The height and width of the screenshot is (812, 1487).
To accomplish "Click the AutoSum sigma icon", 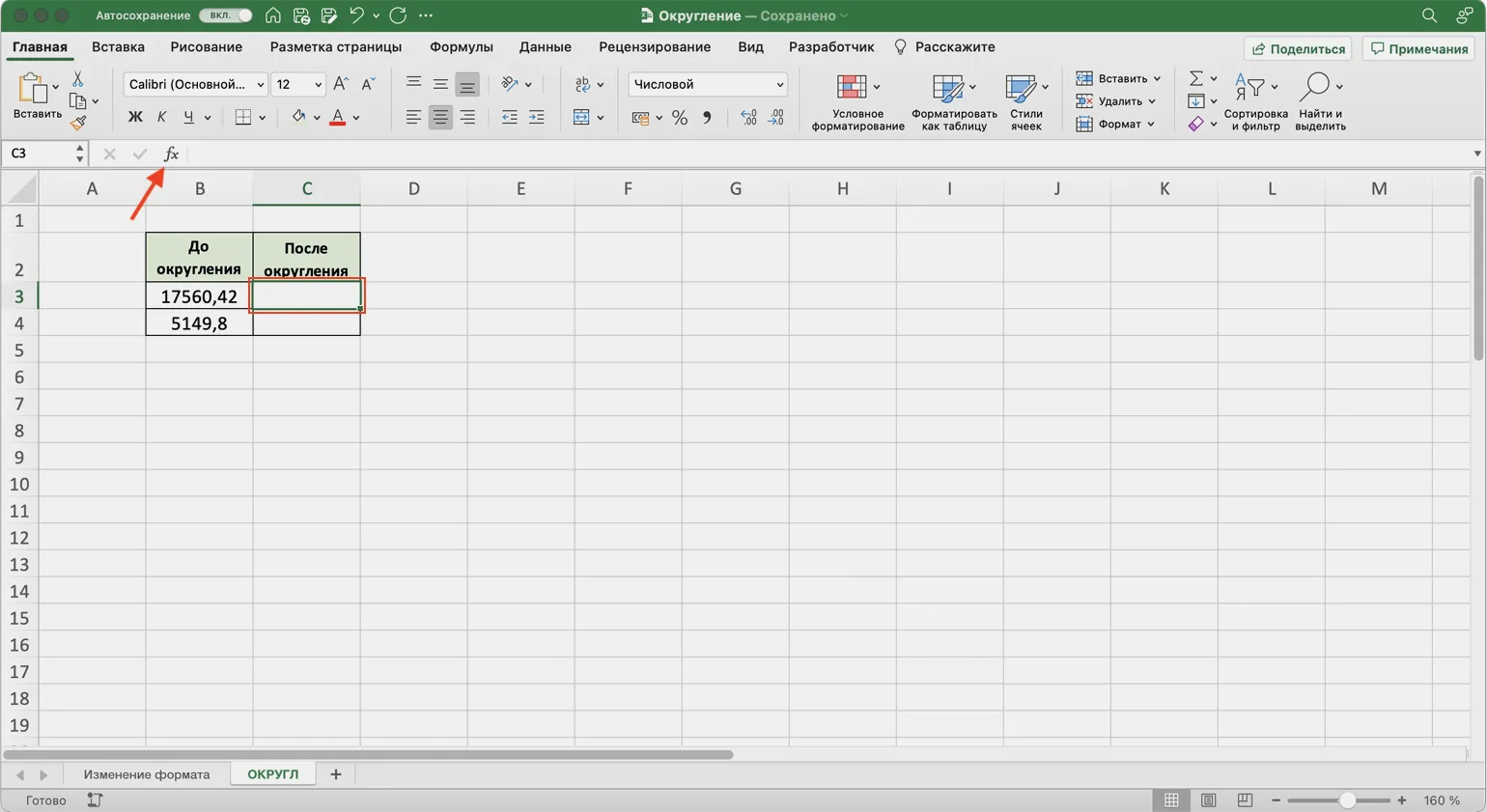I will coord(1195,78).
